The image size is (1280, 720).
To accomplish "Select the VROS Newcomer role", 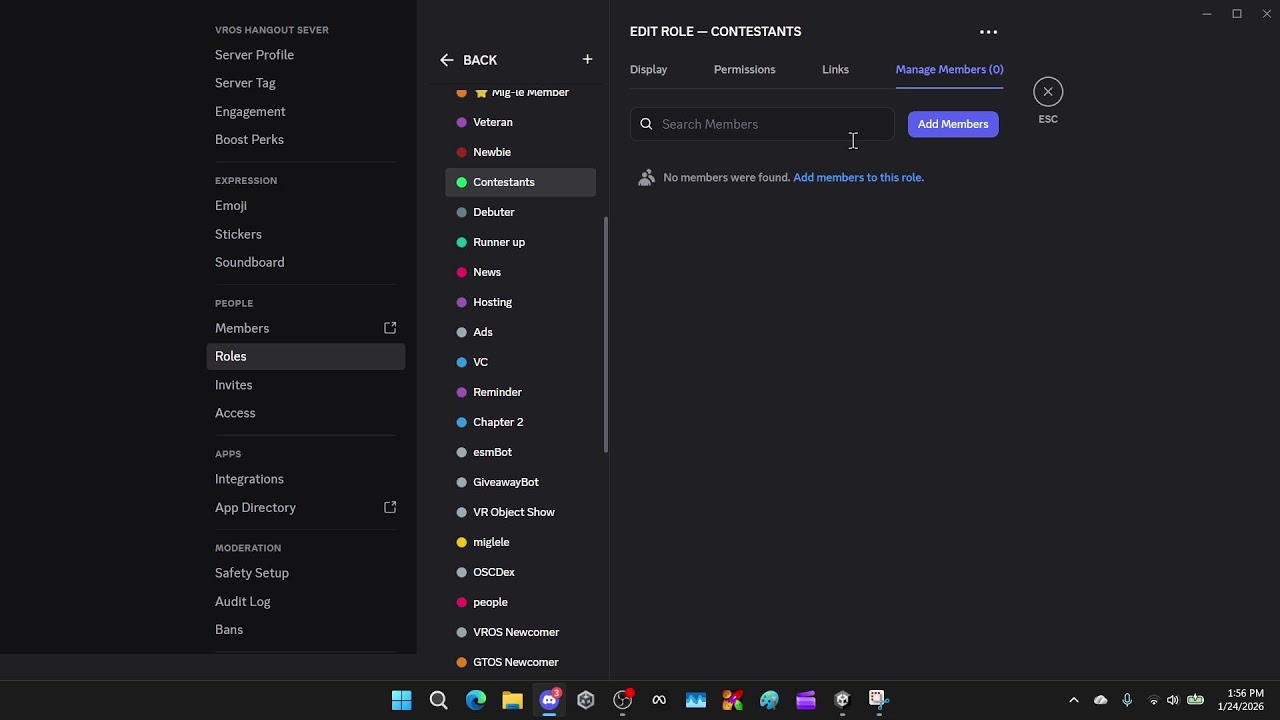I will (520, 632).
